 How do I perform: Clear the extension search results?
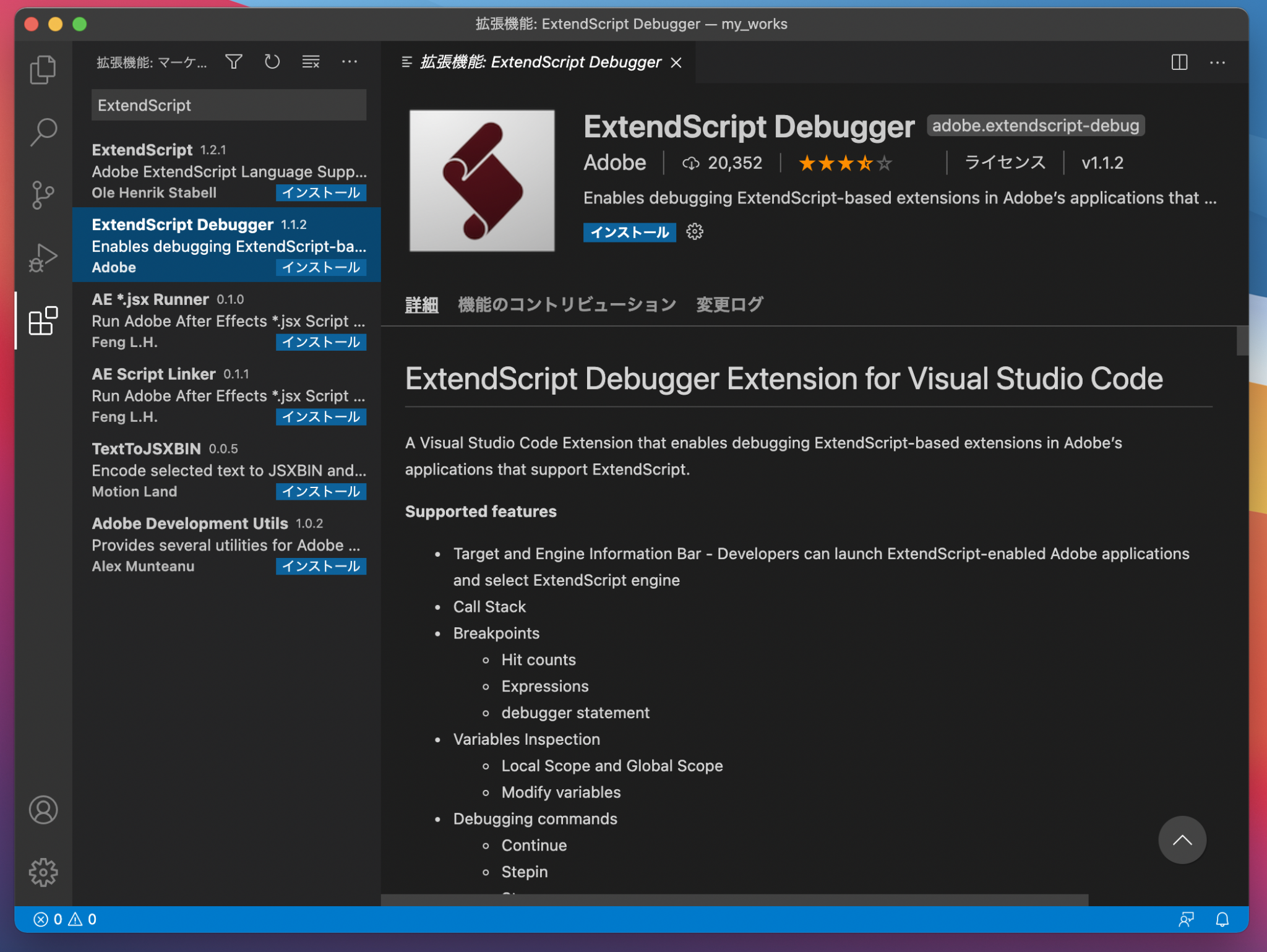[x=311, y=61]
